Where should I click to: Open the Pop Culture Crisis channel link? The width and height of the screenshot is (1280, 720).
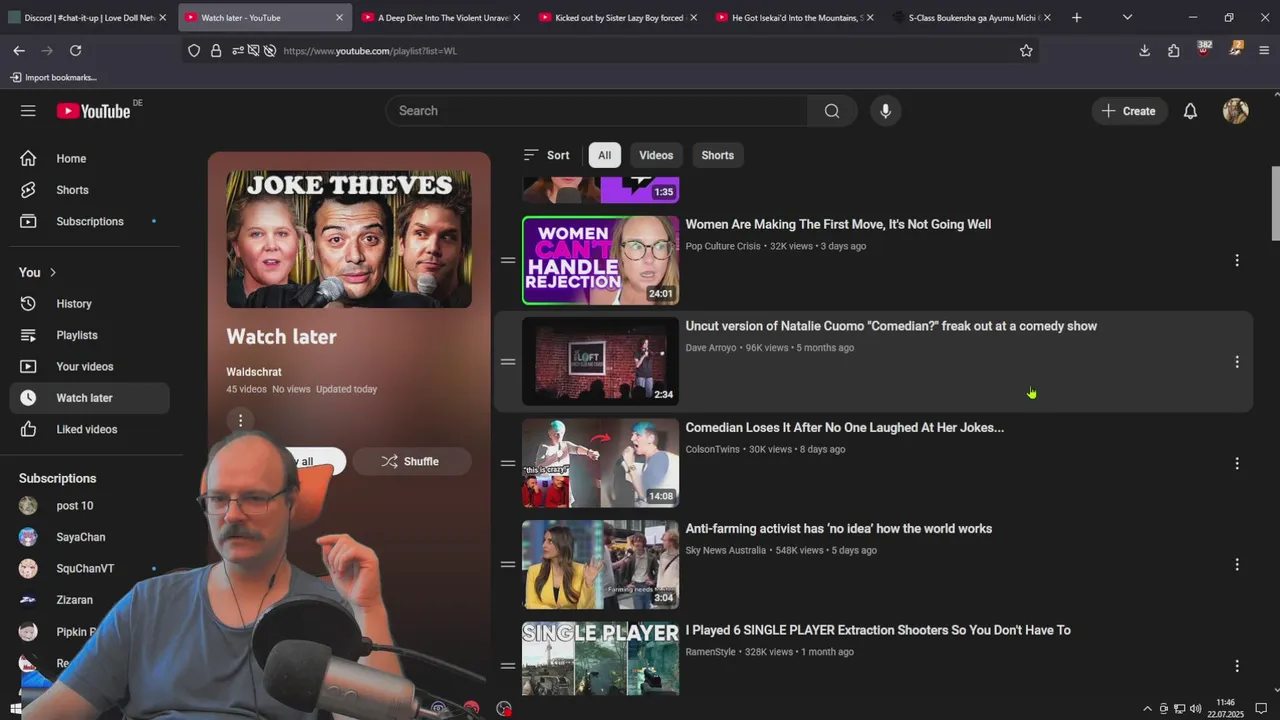click(x=723, y=246)
